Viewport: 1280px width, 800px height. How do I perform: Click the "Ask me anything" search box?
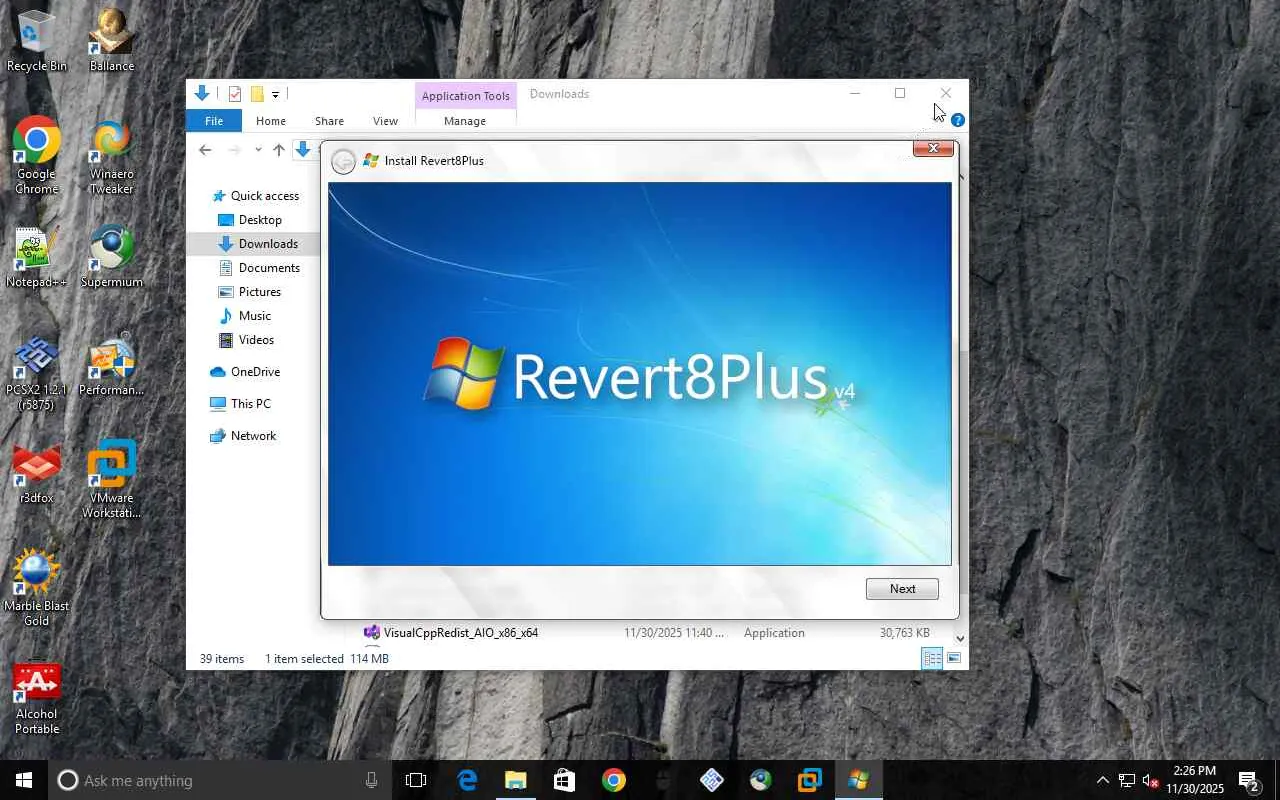point(220,780)
